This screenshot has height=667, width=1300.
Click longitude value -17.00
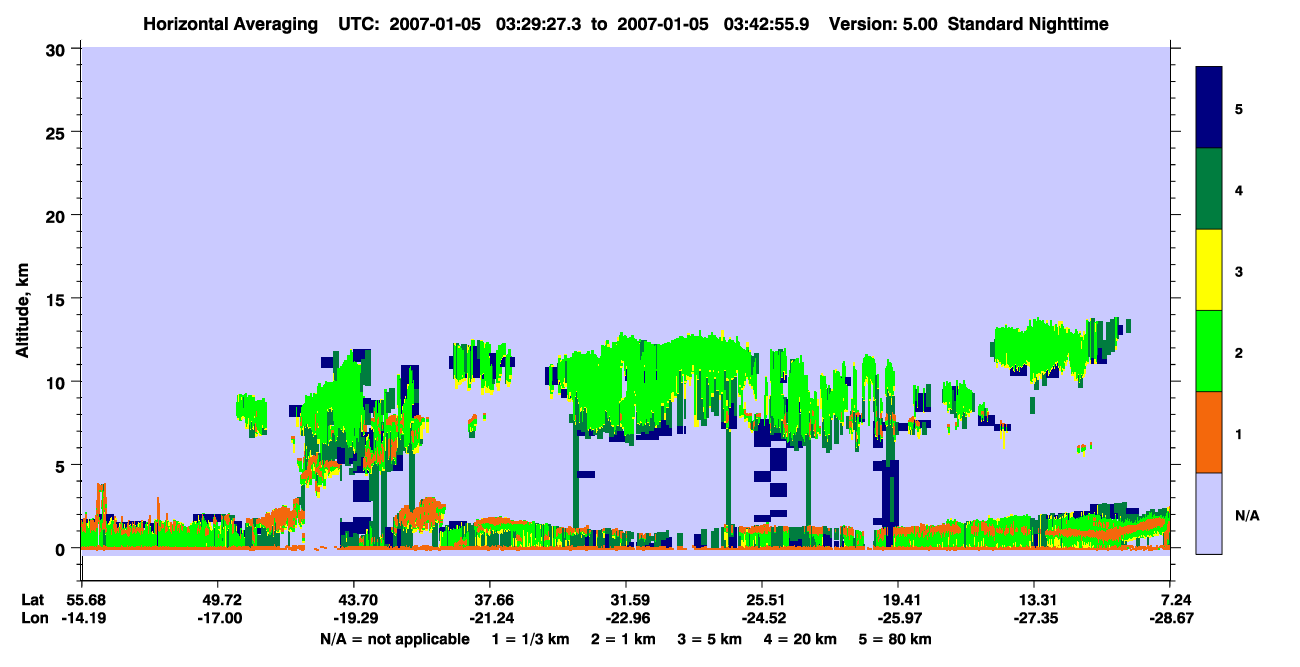[x=218, y=619]
